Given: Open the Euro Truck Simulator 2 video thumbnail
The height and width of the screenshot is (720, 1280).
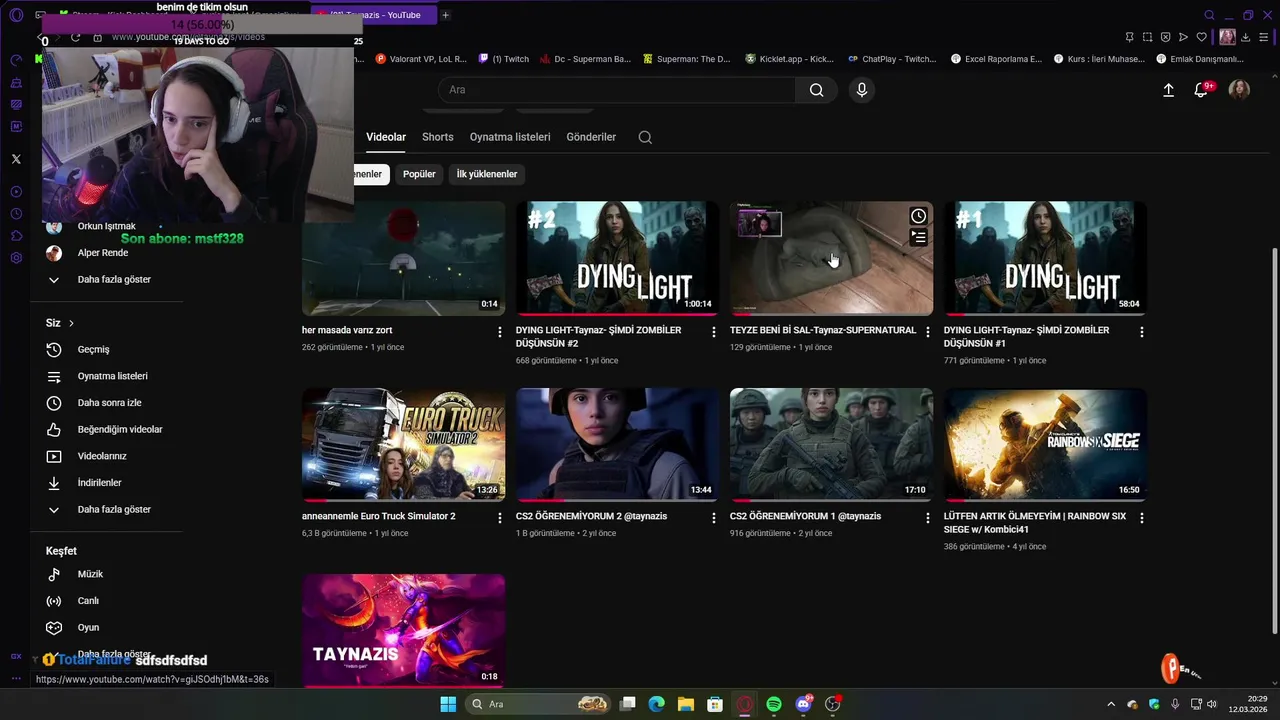Looking at the screenshot, I should click(x=404, y=444).
